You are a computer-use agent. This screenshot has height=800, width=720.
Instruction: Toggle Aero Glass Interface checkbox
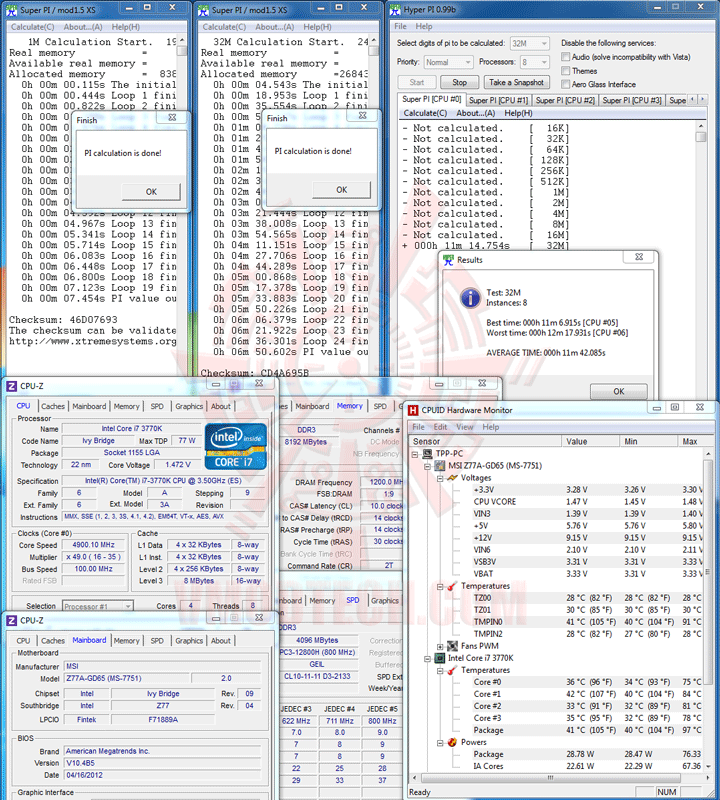565,84
